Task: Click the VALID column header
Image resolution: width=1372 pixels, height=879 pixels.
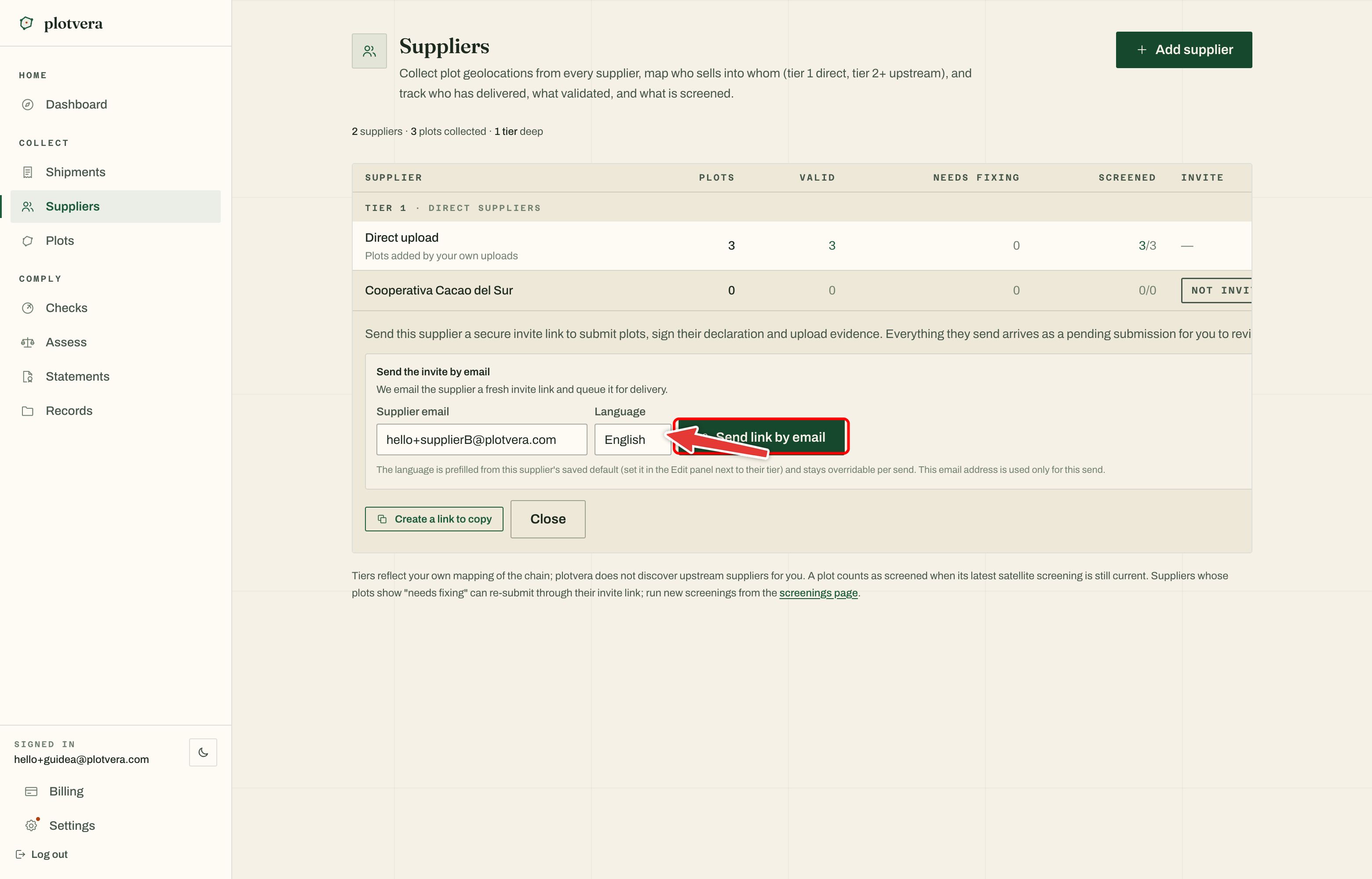Action: tap(817, 178)
